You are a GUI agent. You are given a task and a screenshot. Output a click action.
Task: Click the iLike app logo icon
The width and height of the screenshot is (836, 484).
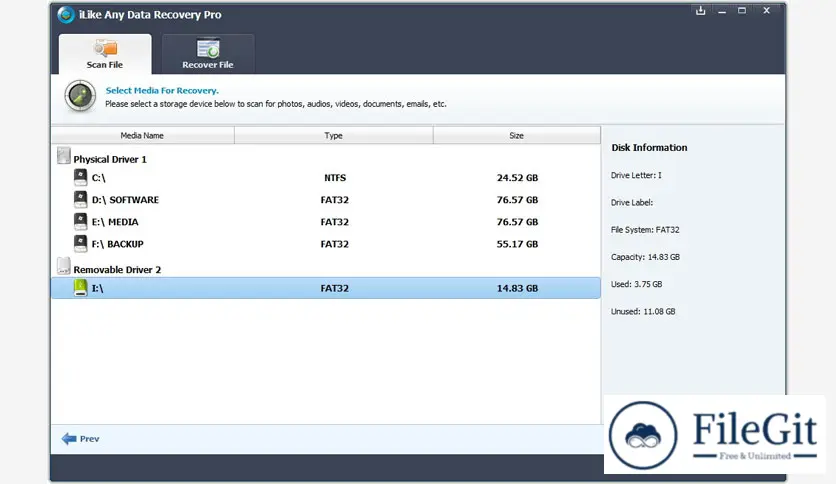(66, 14)
